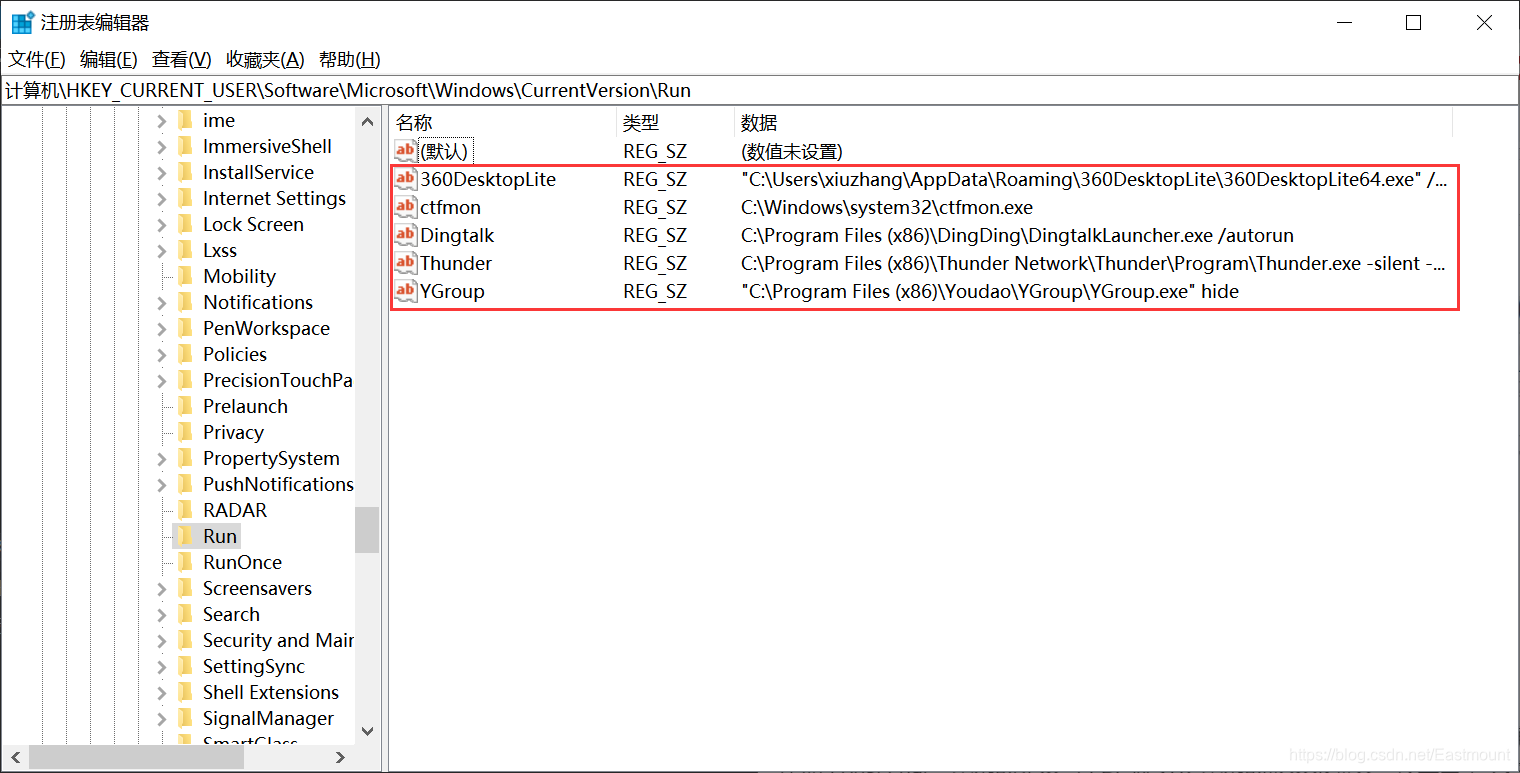Viewport: 1520px width, 773px height.
Task: Click the folder icon next to RunOnce
Action: click(185, 563)
